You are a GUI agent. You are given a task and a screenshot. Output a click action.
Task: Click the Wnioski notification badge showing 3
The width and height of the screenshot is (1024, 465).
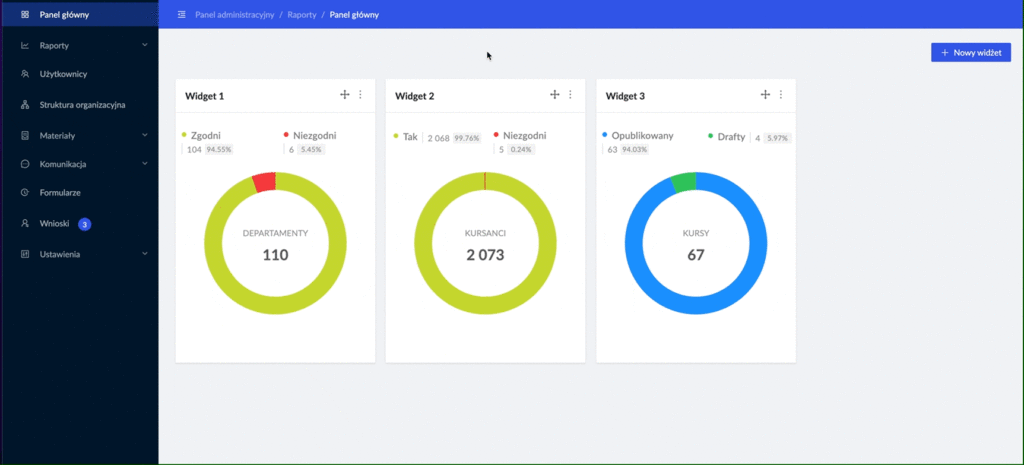click(x=85, y=224)
